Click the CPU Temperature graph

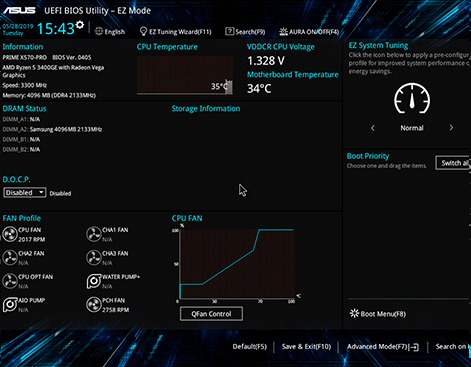click(185, 75)
